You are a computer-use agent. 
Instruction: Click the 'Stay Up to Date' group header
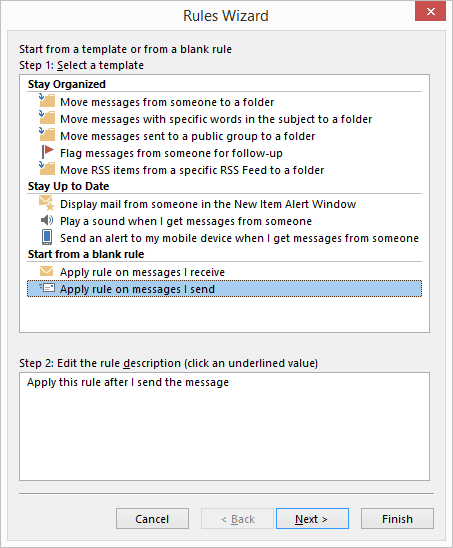point(69,186)
